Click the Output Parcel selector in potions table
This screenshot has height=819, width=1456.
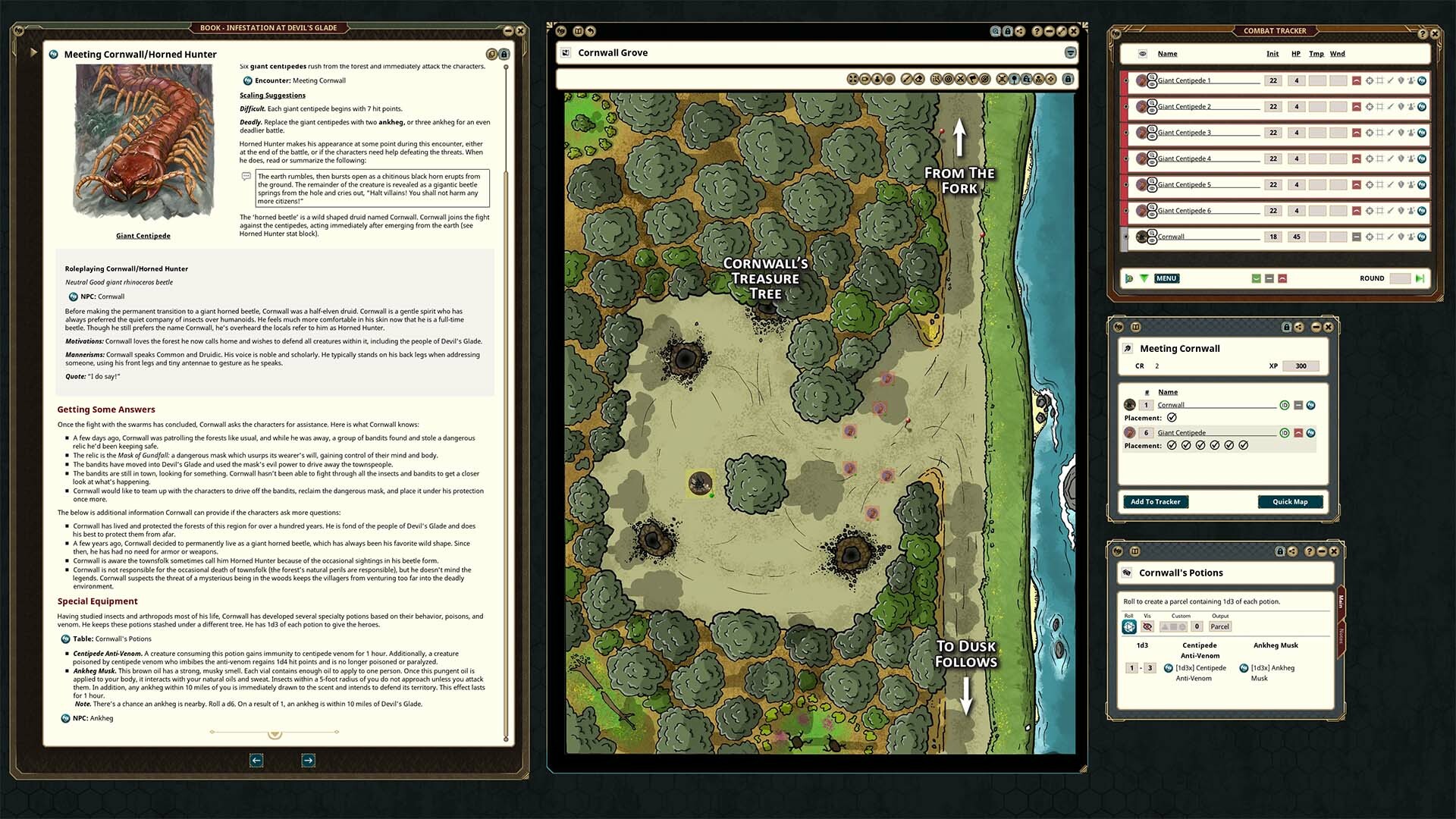pyautogui.click(x=1219, y=626)
